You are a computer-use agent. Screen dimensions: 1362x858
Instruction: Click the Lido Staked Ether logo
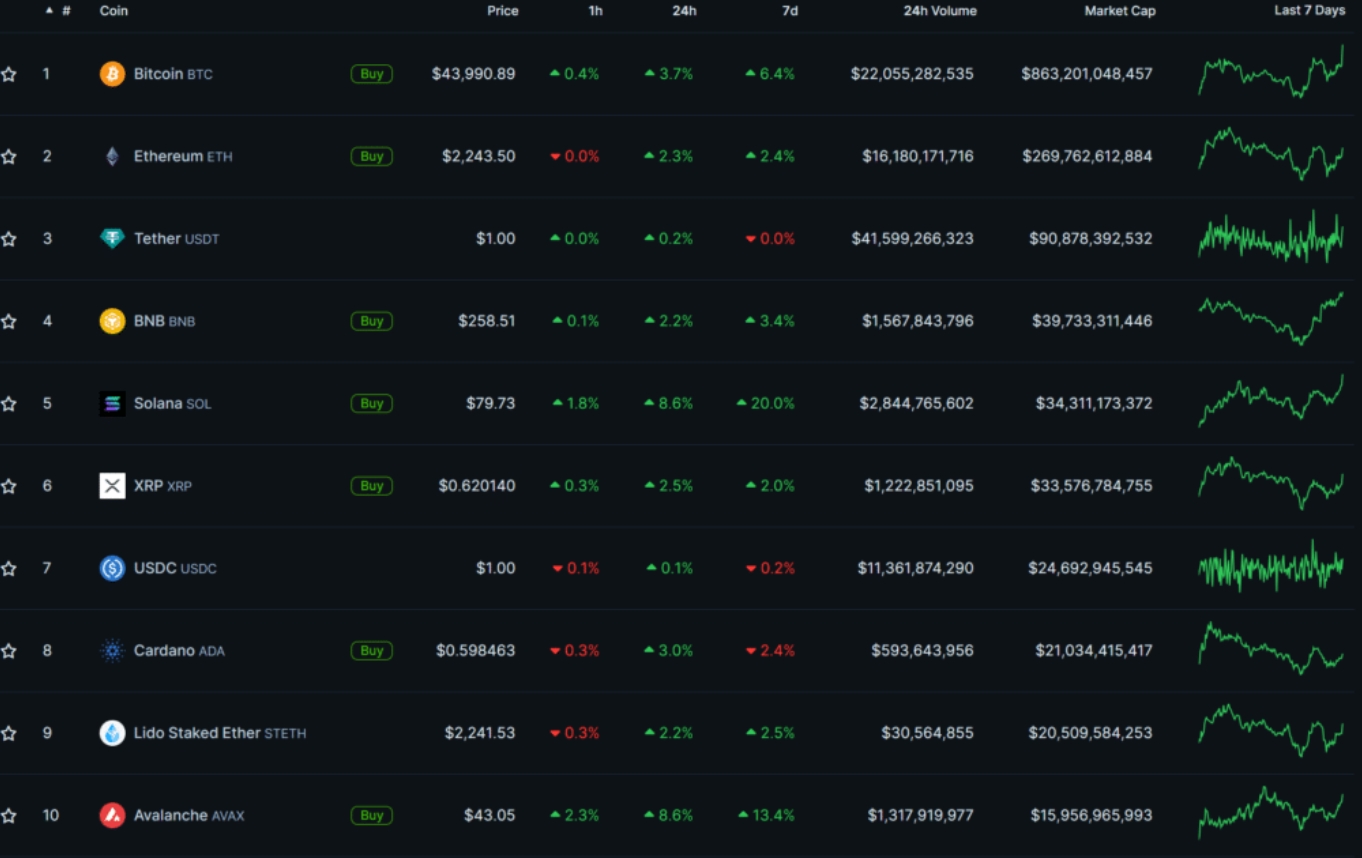click(x=112, y=733)
